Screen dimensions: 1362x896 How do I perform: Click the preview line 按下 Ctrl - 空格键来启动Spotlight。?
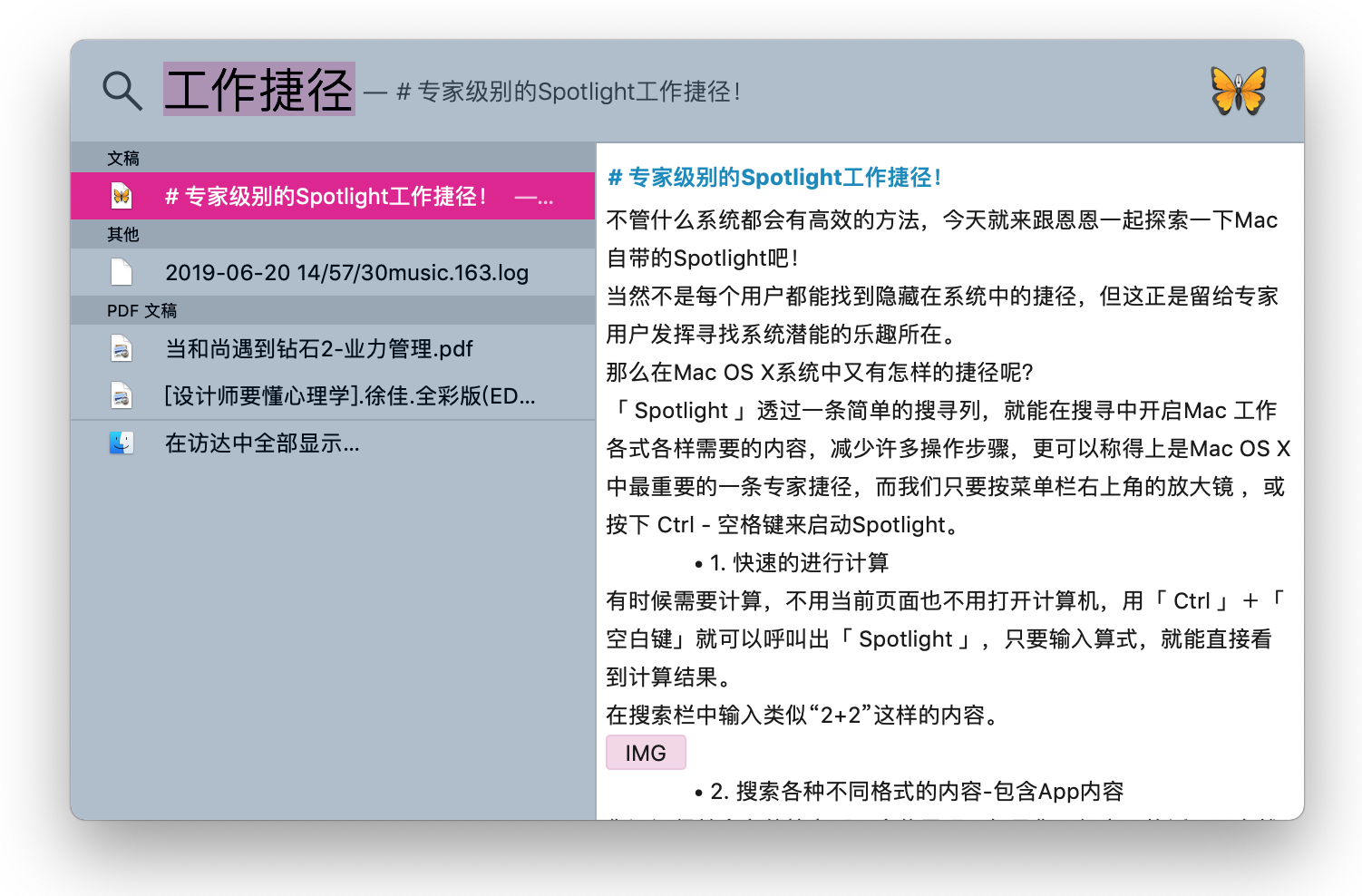tap(783, 524)
